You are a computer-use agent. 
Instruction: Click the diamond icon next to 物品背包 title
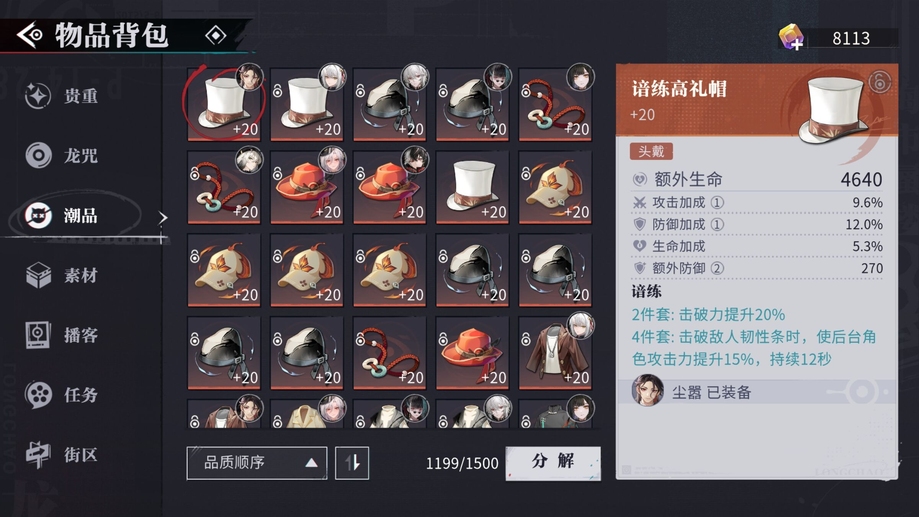point(216,36)
